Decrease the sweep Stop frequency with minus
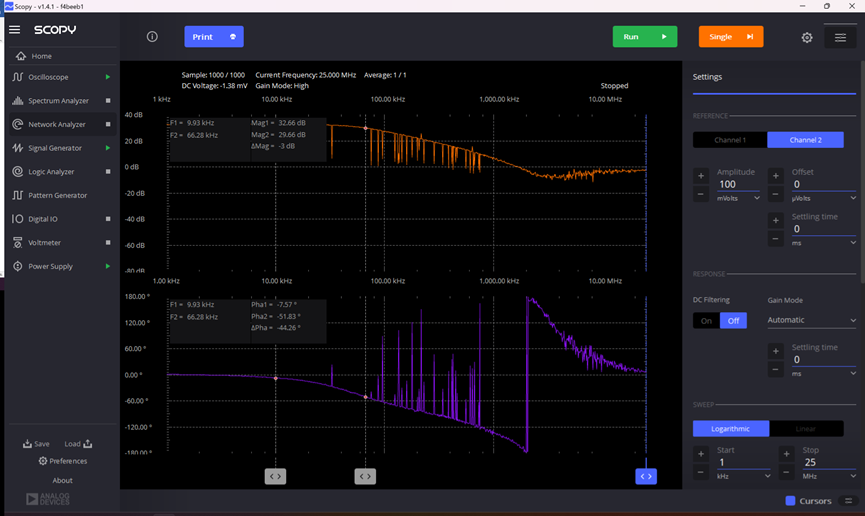865x516 pixels. click(787, 472)
